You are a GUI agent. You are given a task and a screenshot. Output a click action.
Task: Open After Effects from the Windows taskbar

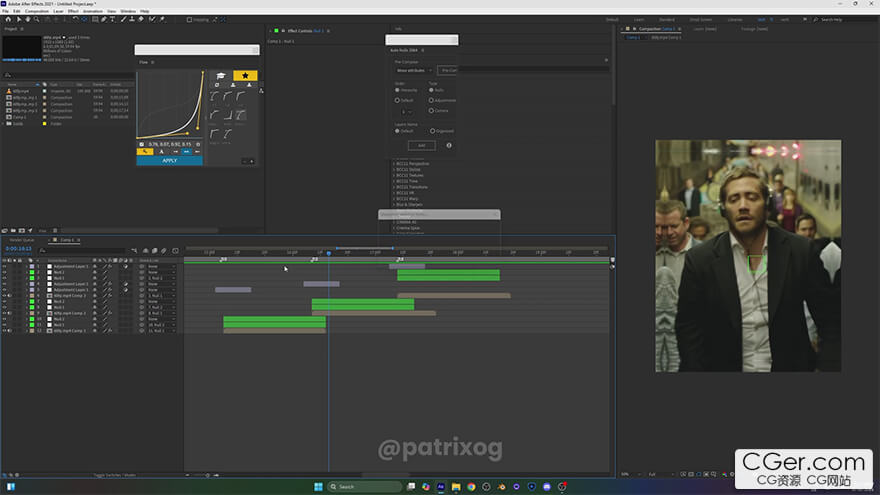click(440, 487)
